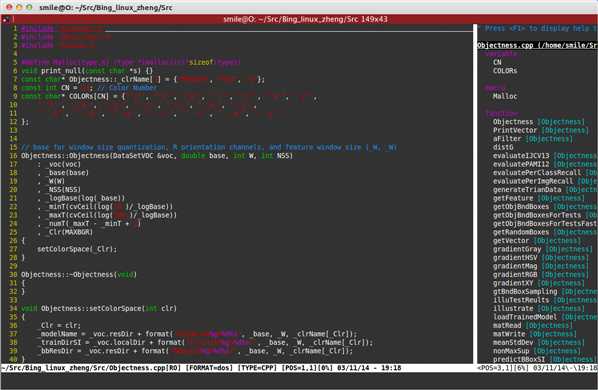Viewport: 598px width, 390px height.
Task: Jump to the CN variable tag
Action: [497, 62]
